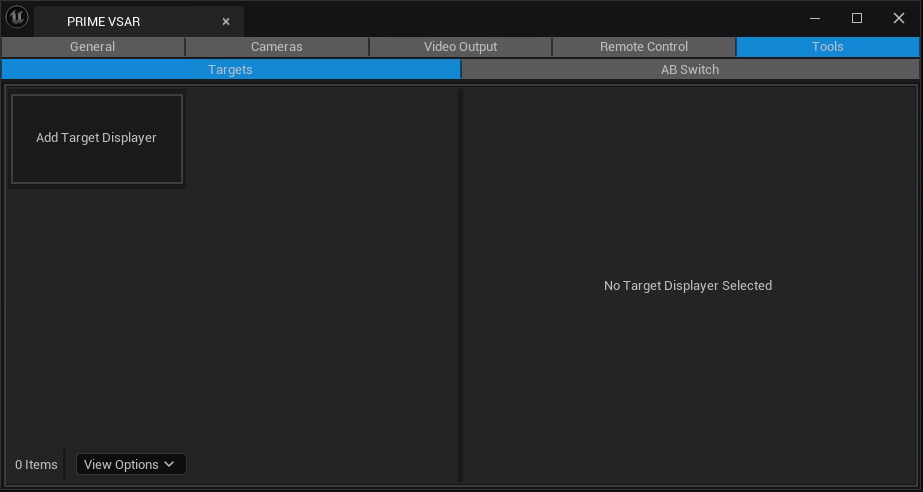Expand the View Options dropdown
Viewport: 923px width, 492px height.
click(x=131, y=464)
